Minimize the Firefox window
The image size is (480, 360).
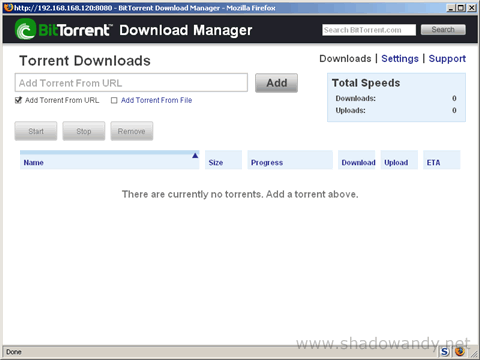click(x=450, y=7)
